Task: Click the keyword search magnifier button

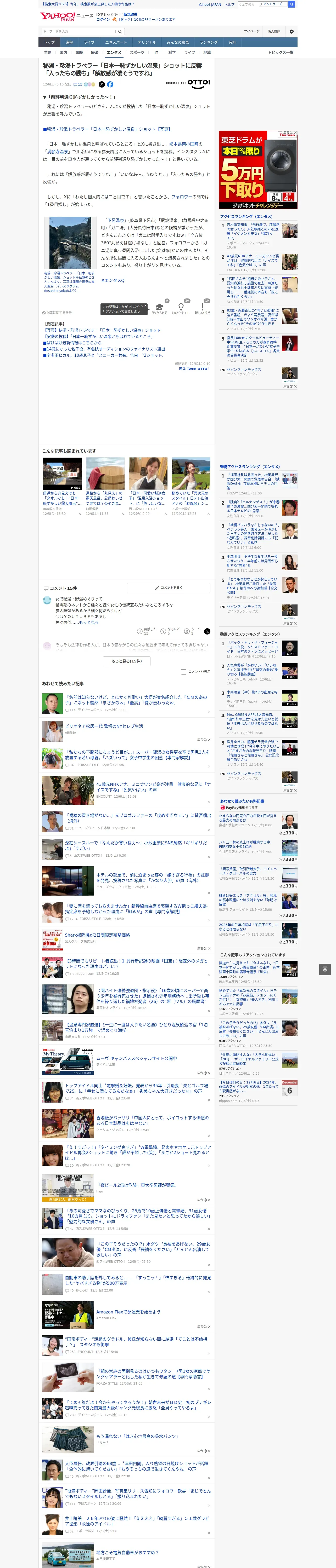Action: pos(120,32)
